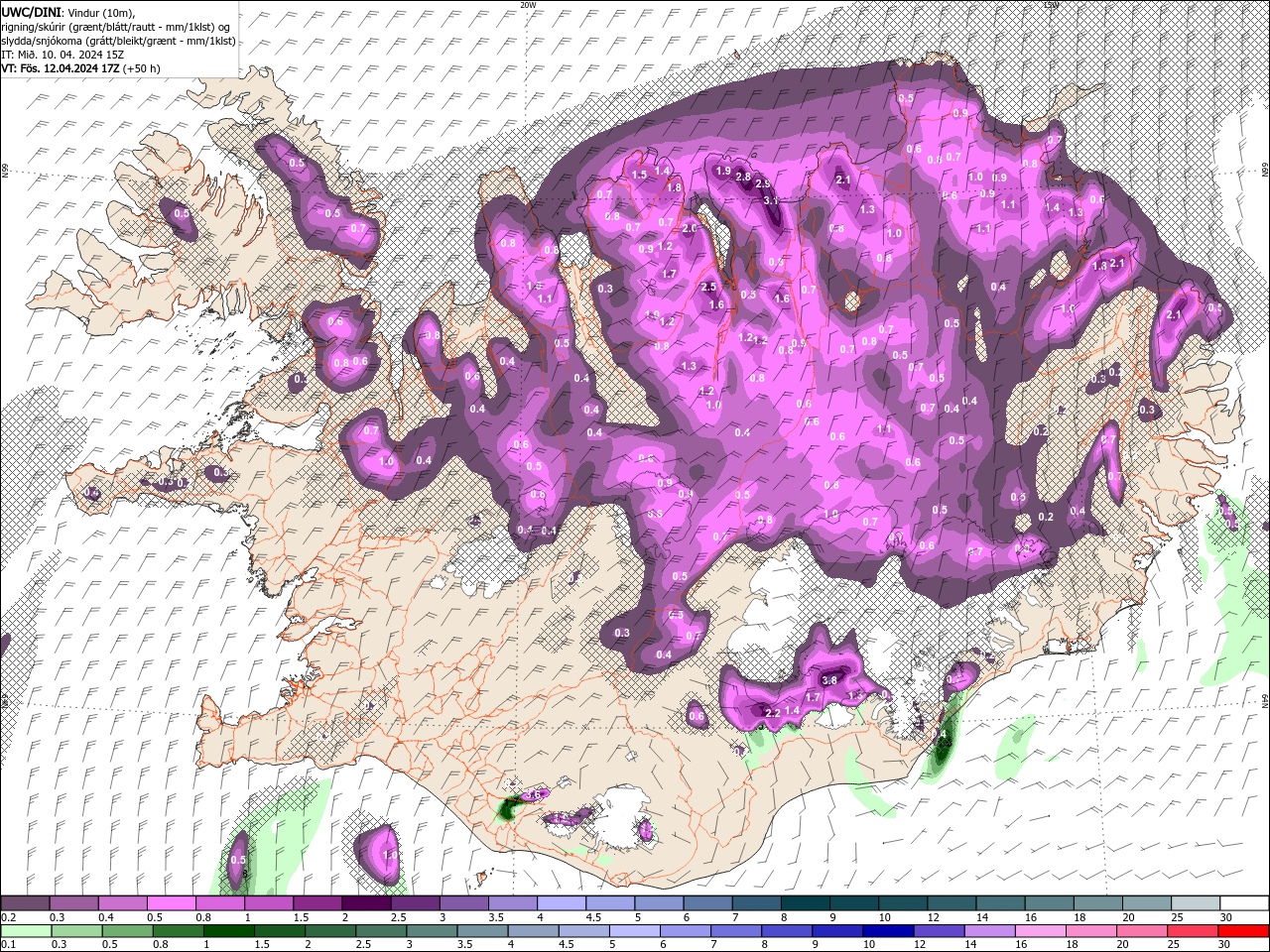The image size is (1270, 952).
Task: Select the top-row swatch labeled 16
Action: 1049,903
